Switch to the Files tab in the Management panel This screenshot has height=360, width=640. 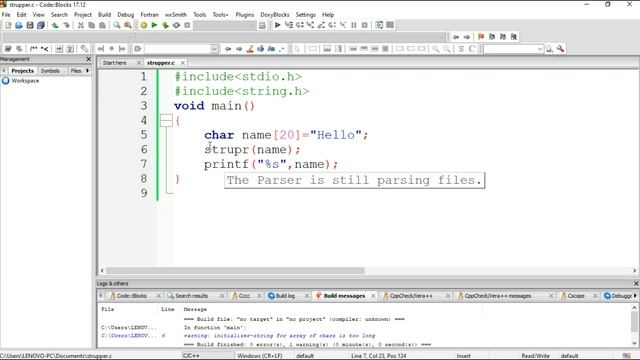pyautogui.click(x=76, y=71)
